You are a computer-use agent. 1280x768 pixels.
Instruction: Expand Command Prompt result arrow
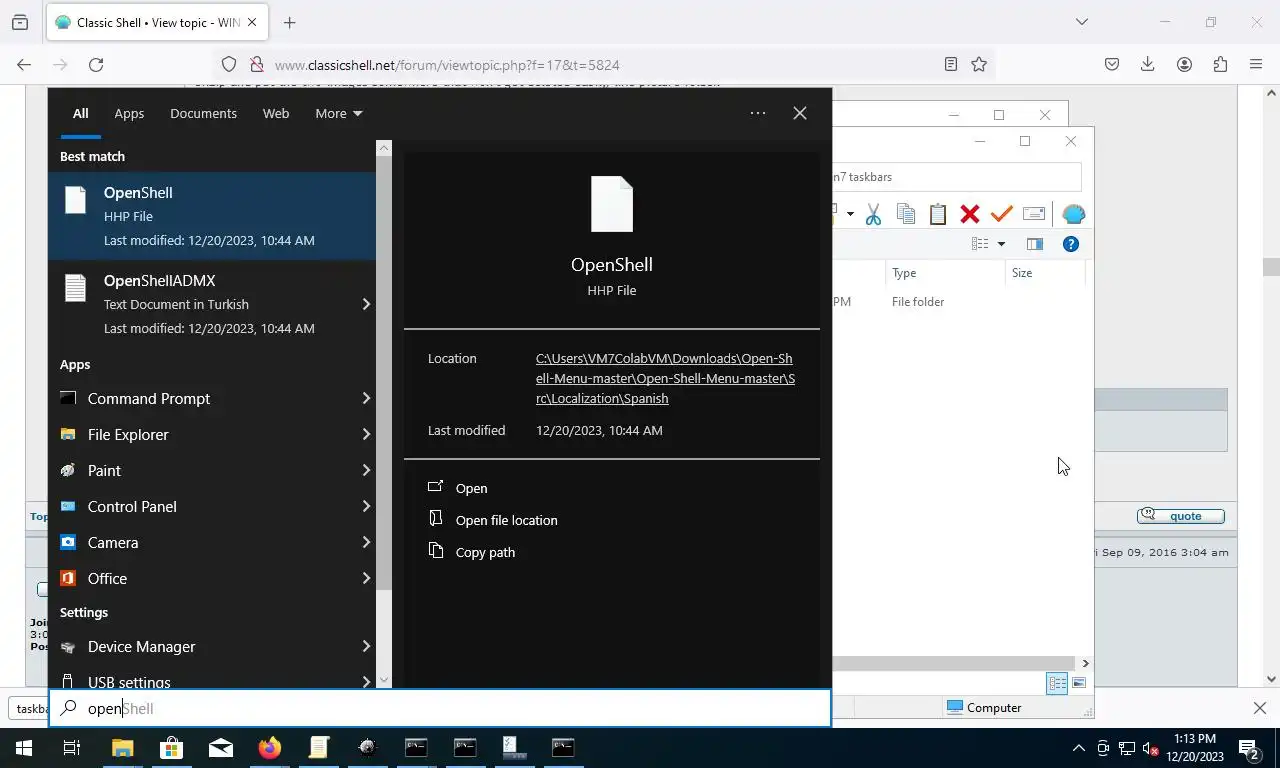pos(366,398)
